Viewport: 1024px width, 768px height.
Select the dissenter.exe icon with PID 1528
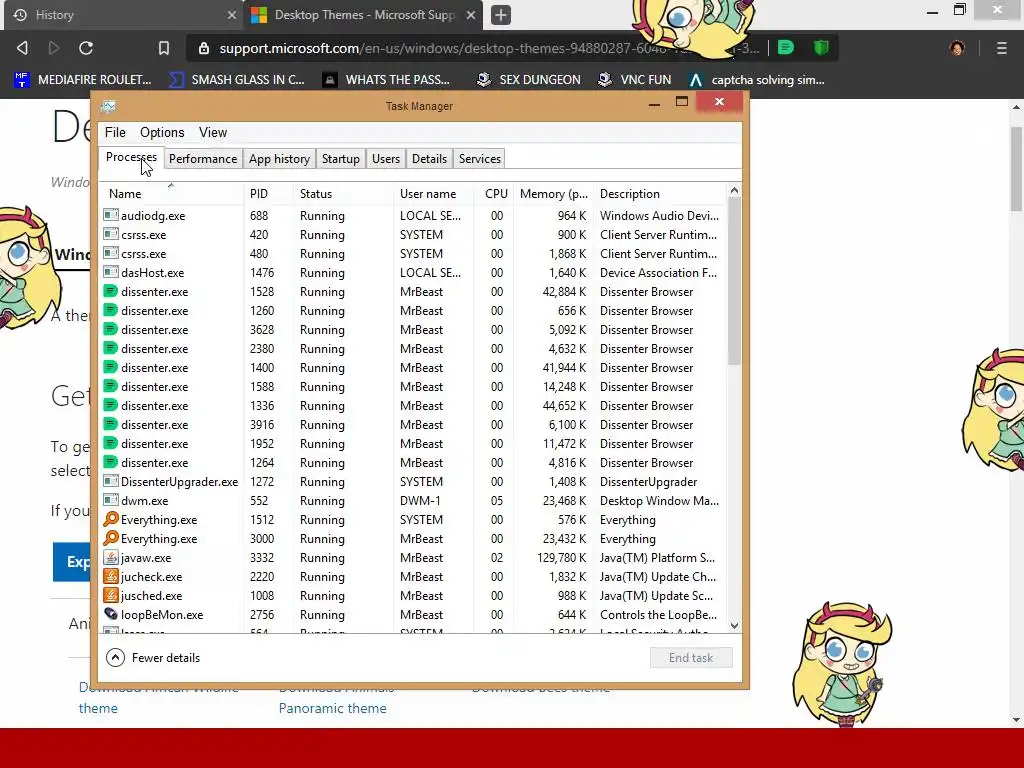click(111, 291)
